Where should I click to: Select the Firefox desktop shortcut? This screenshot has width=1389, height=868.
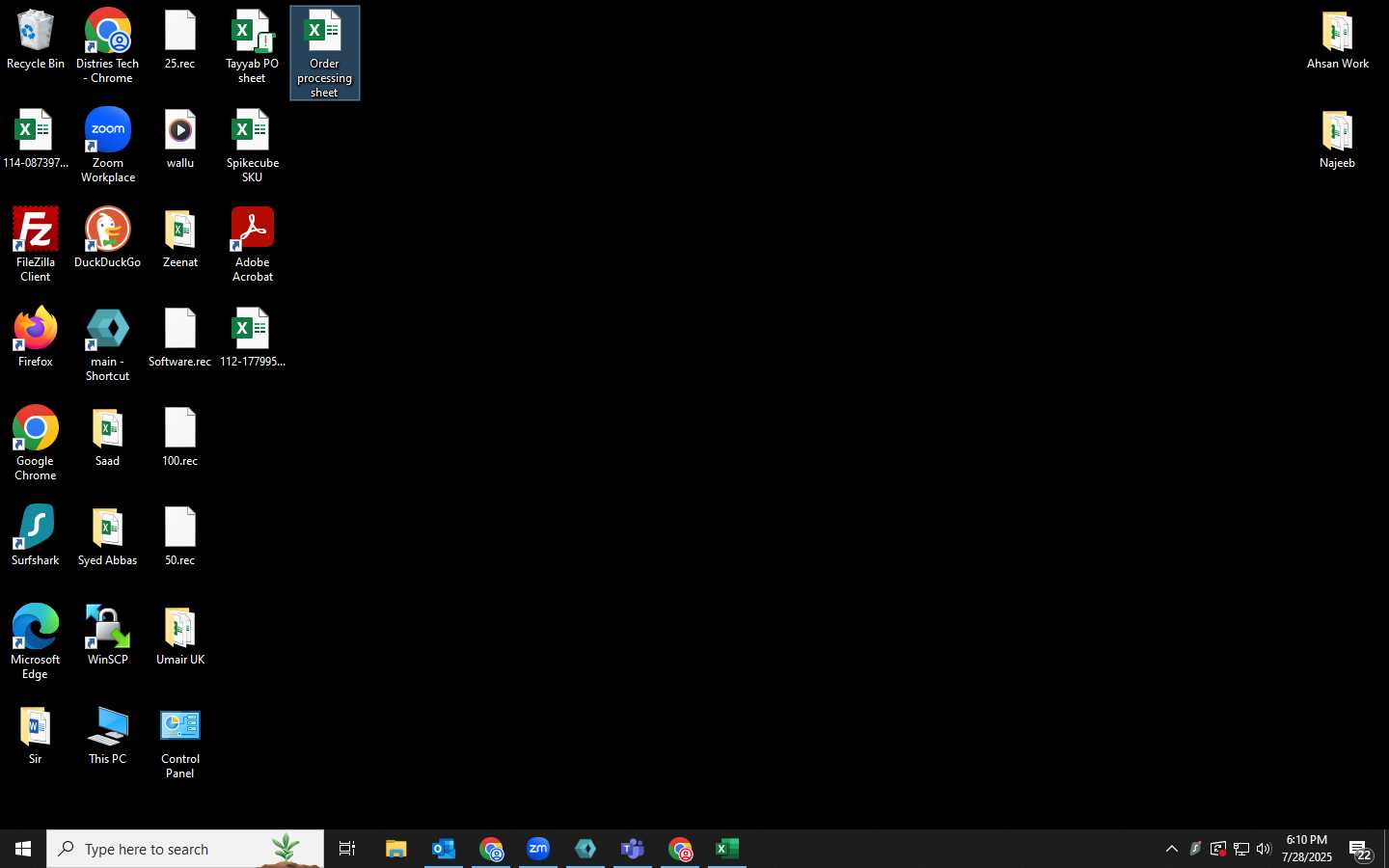click(36, 338)
